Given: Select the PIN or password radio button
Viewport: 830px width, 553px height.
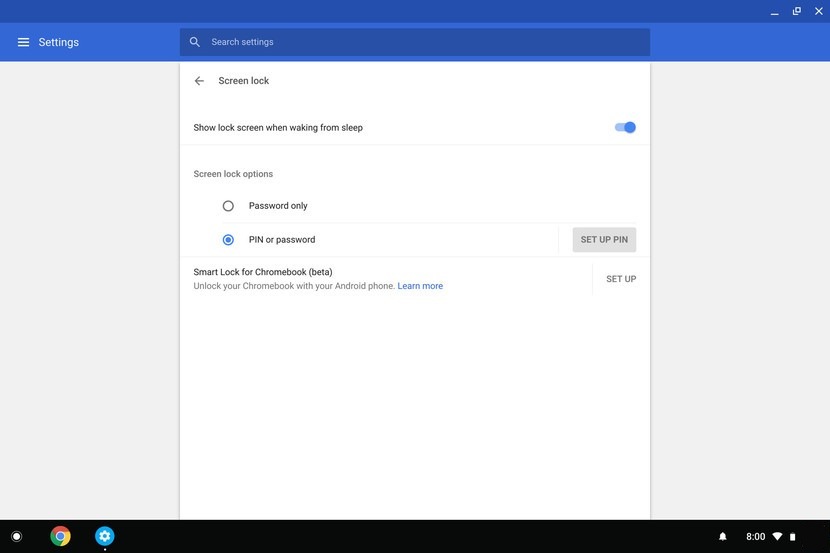Looking at the screenshot, I should [228, 240].
